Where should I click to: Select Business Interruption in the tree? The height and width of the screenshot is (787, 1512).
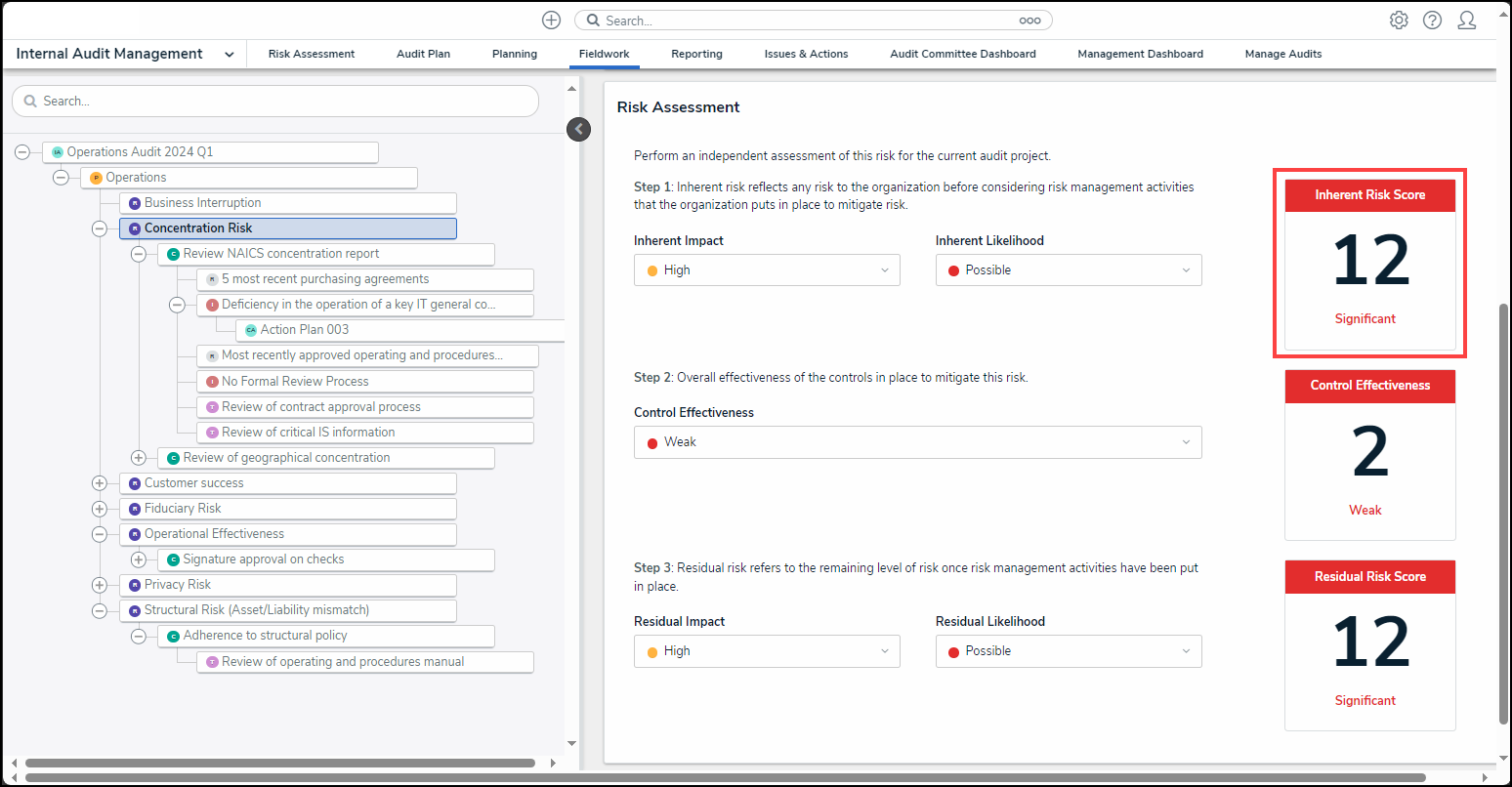click(x=203, y=203)
